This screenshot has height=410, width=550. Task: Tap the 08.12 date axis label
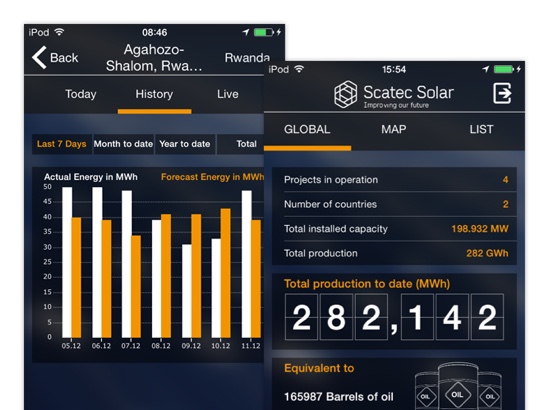point(161,346)
